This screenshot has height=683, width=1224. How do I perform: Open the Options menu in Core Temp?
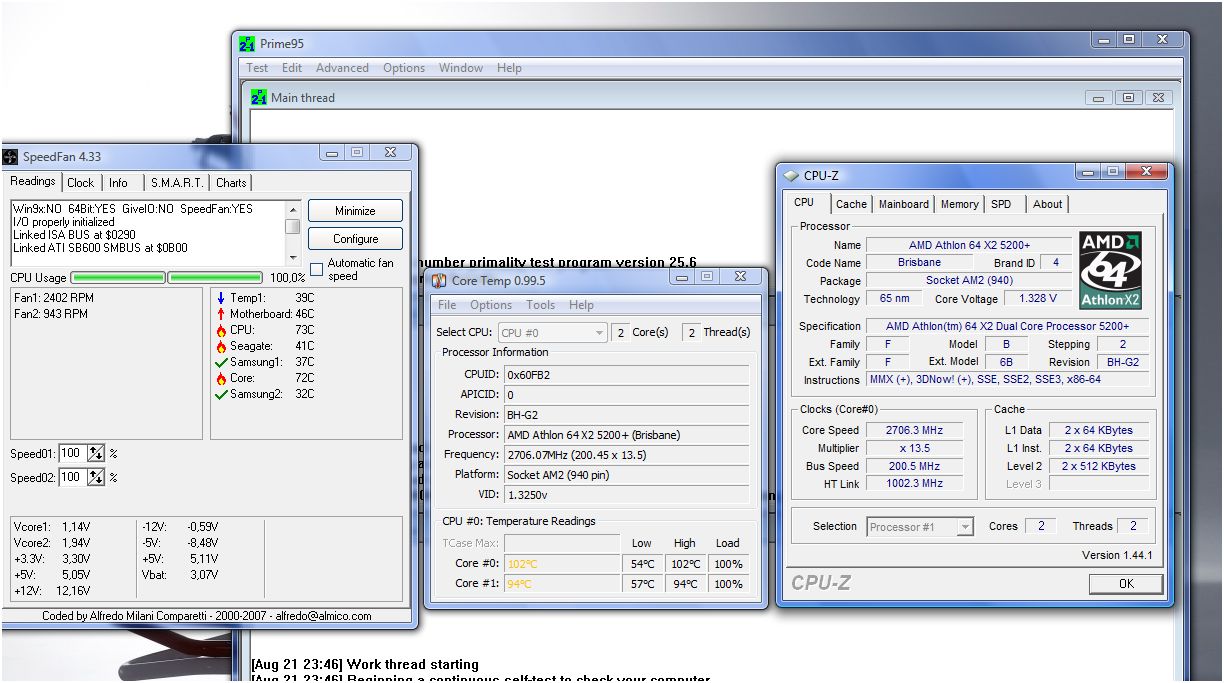pos(491,305)
